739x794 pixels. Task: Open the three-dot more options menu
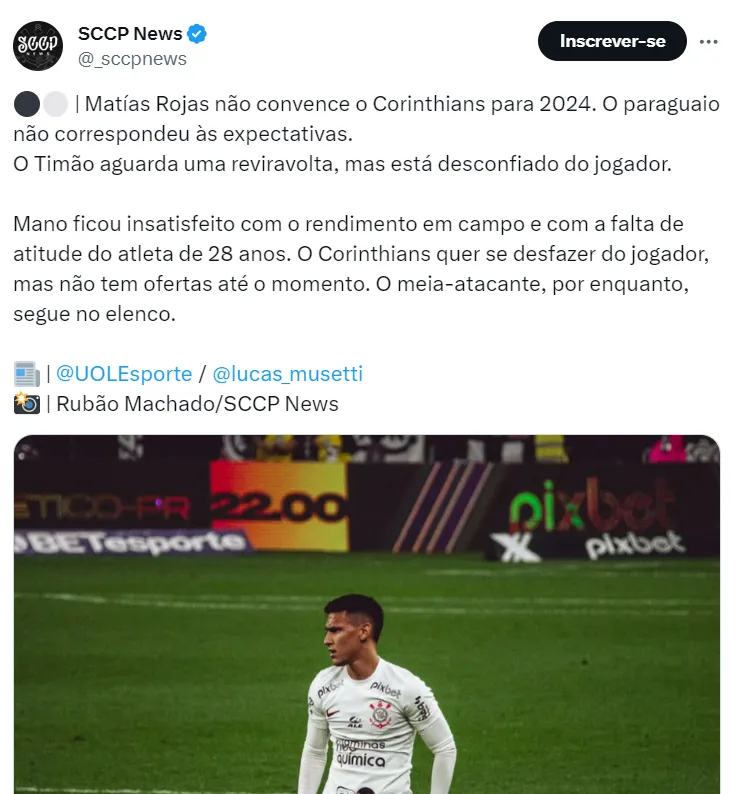click(x=708, y=42)
